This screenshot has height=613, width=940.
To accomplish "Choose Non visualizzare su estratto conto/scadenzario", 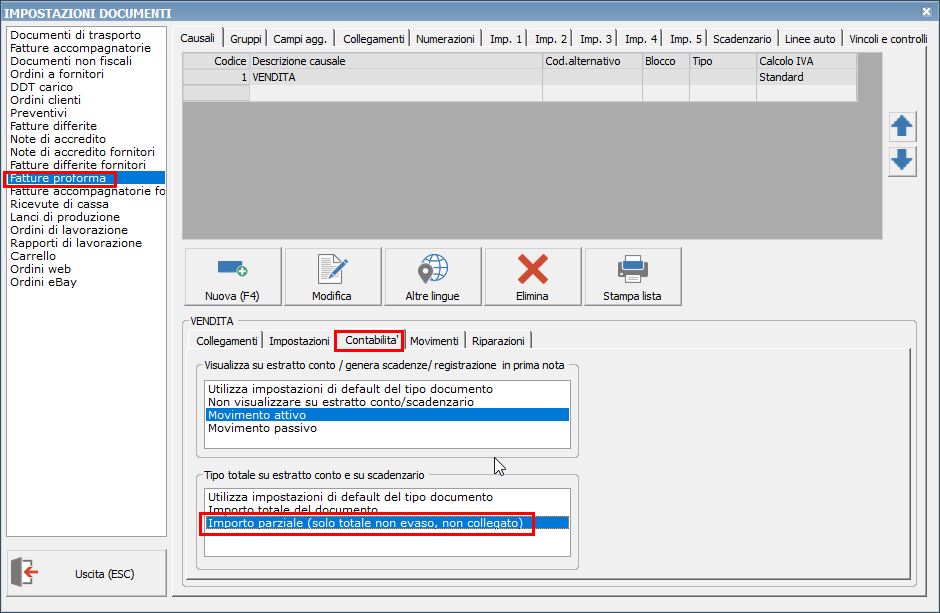I will coord(387,402).
